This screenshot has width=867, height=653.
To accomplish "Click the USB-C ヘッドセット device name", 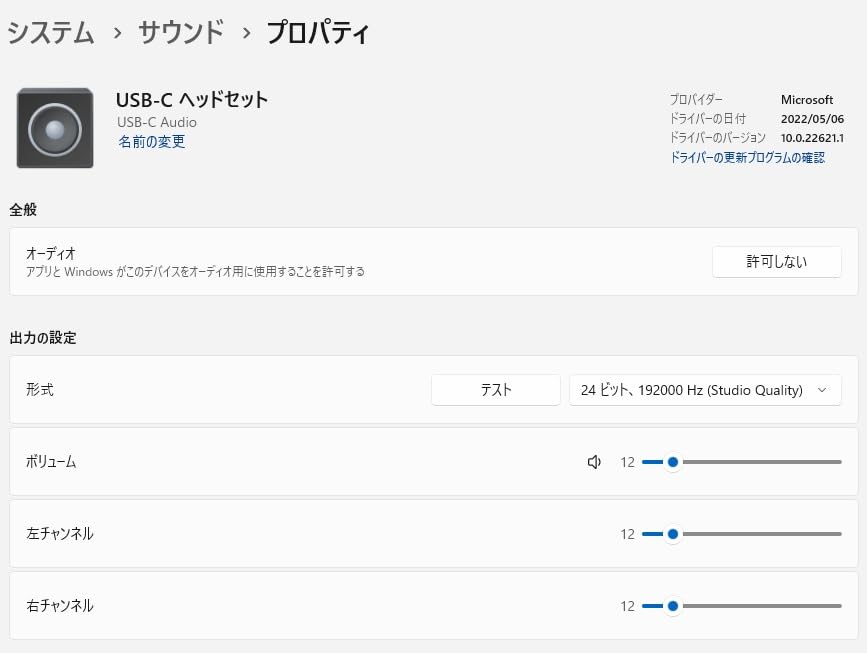I will click(x=192, y=100).
